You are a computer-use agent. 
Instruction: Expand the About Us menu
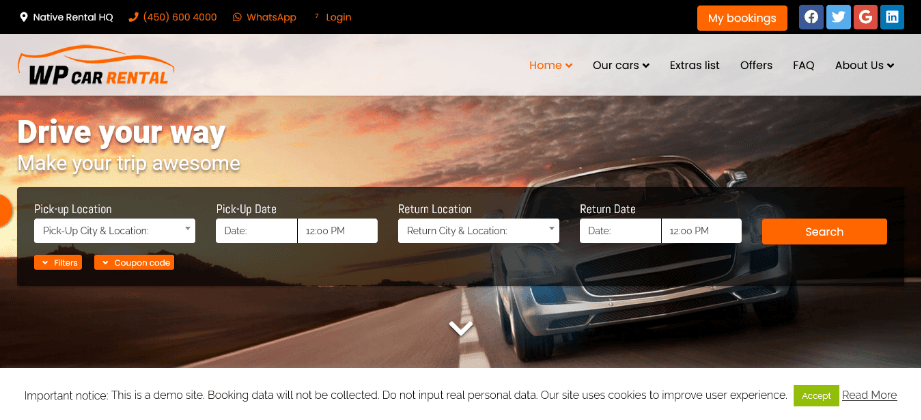(x=864, y=65)
